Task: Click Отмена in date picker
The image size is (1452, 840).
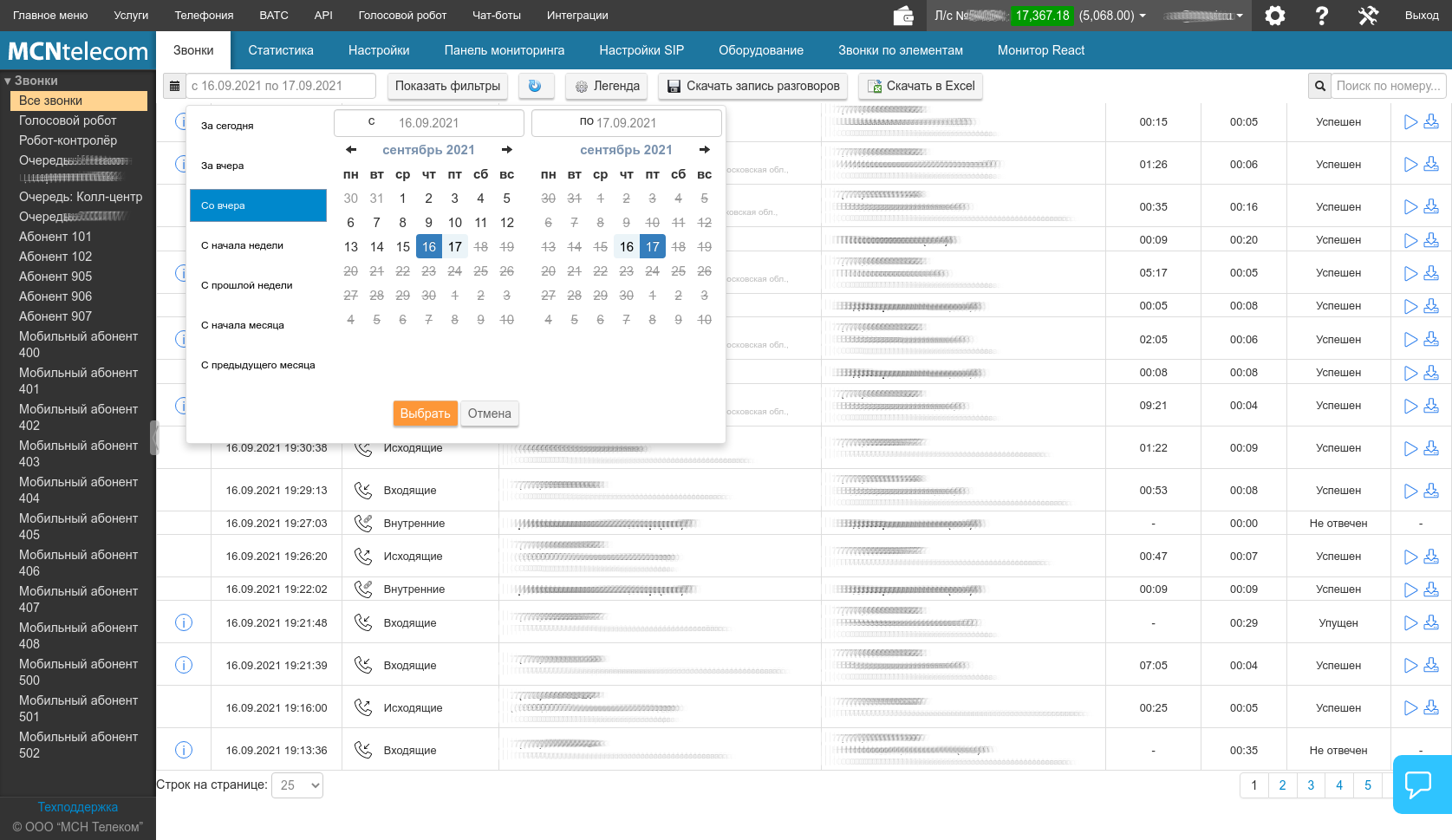Action: (490, 413)
